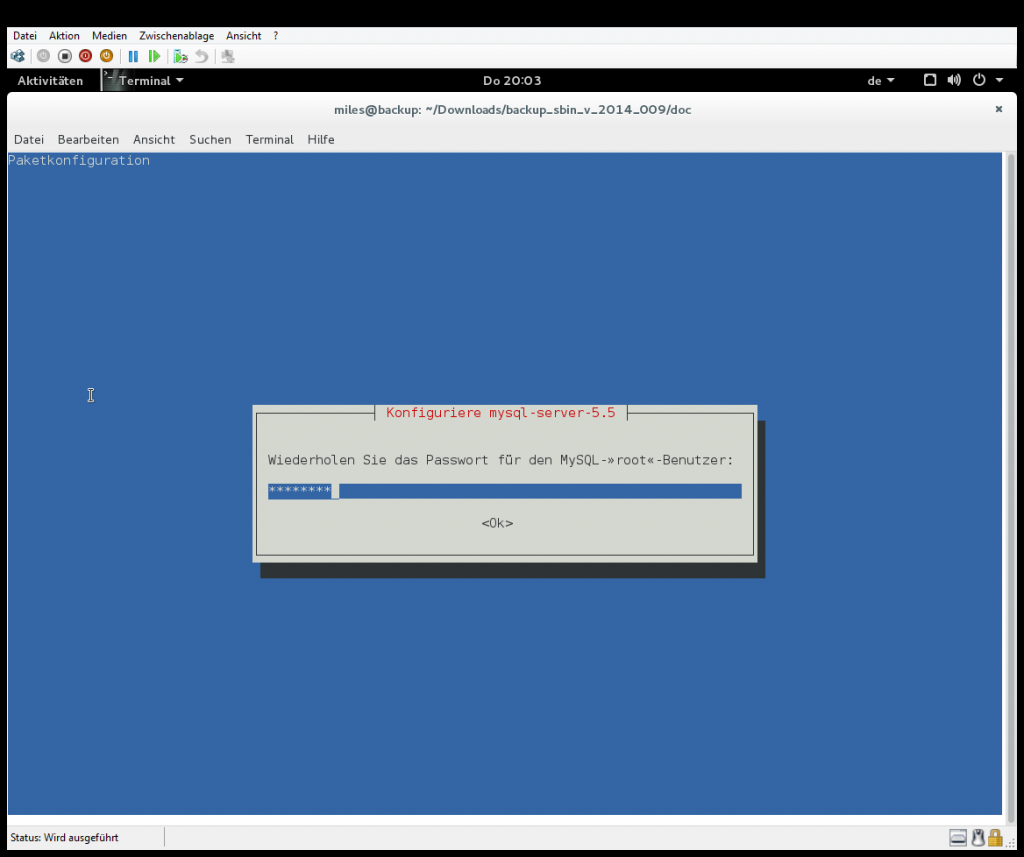Image resolution: width=1024 pixels, height=857 pixels.
Task: Reset the VM with the green play icon
Action: click(154, 56)
